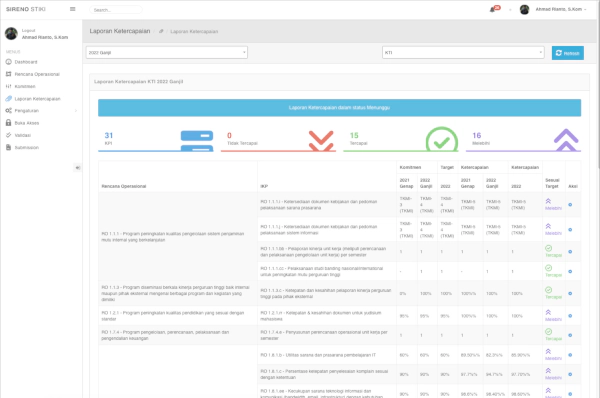Image resolution: width=600 pixels, height=398 pixels.
Task: Click the 15 Tercapai count
Action: 354,135
